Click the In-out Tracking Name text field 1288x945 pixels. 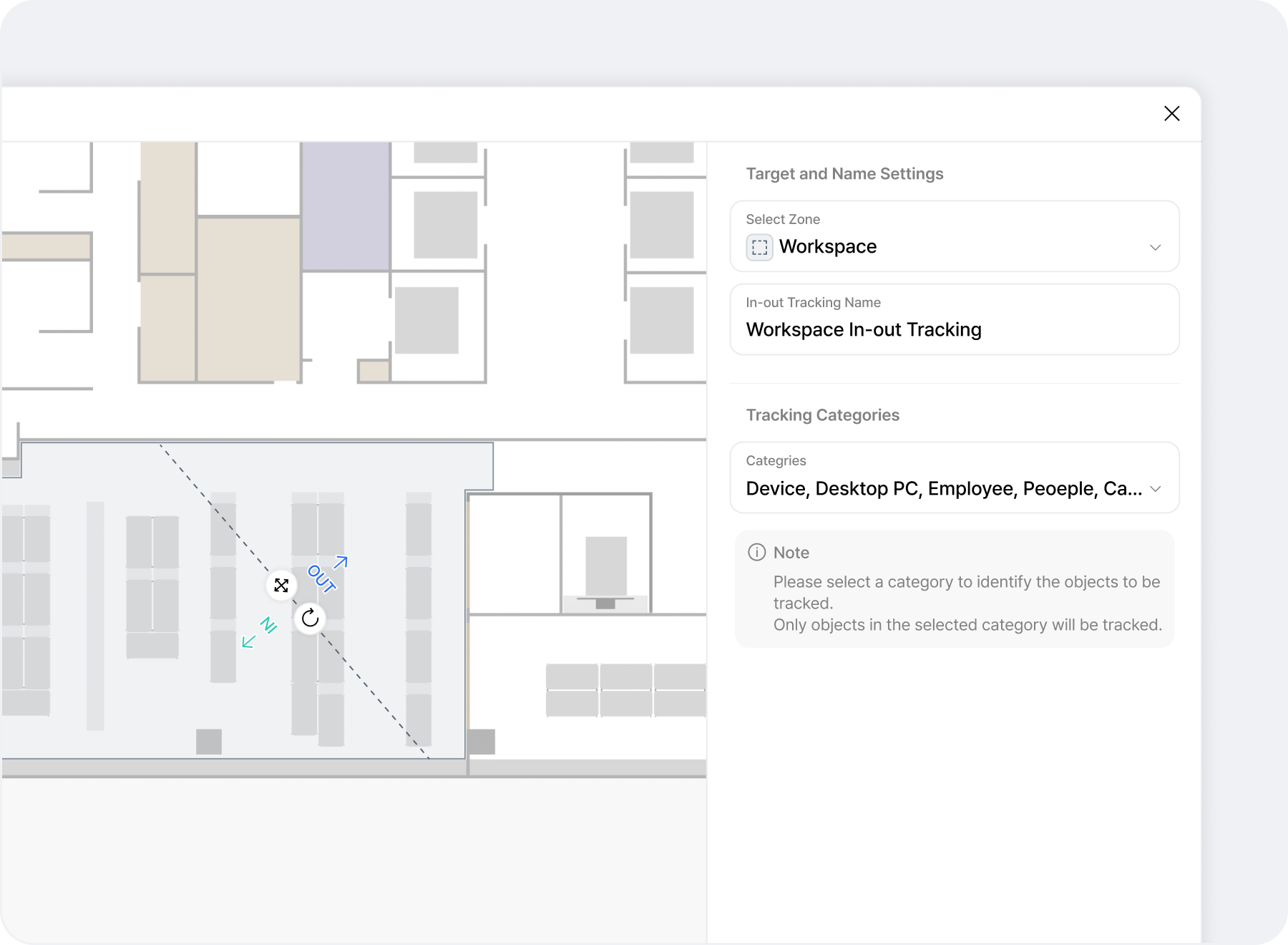[954, 329]
